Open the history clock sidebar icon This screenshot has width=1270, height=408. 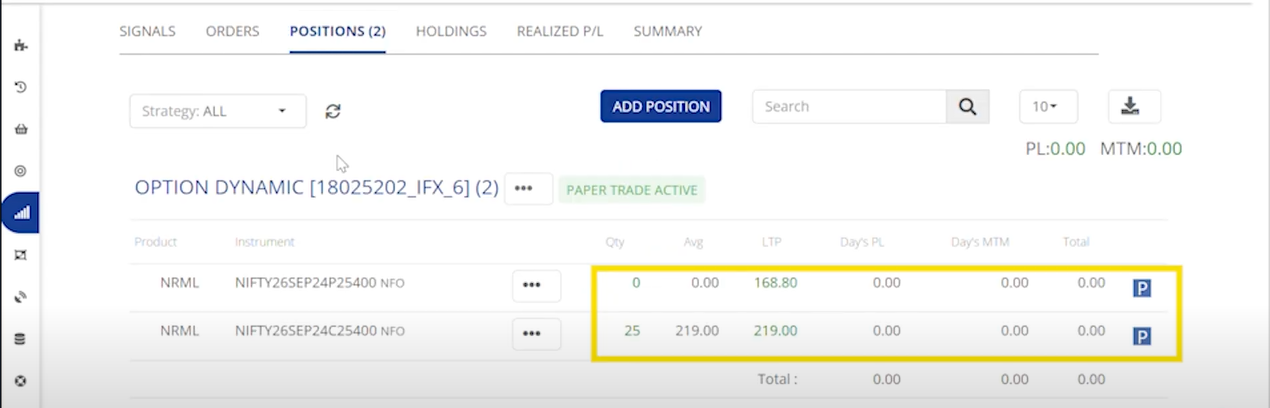coord(20,87)
